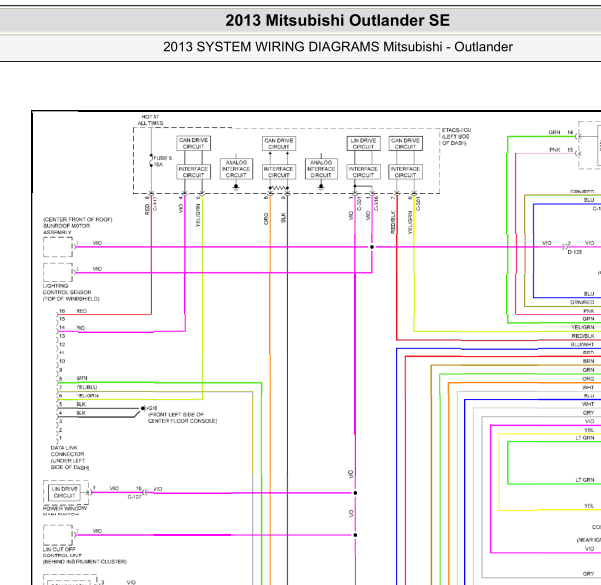Click the C-317 connector label
The image size is (601, 585).
[155, 203]
